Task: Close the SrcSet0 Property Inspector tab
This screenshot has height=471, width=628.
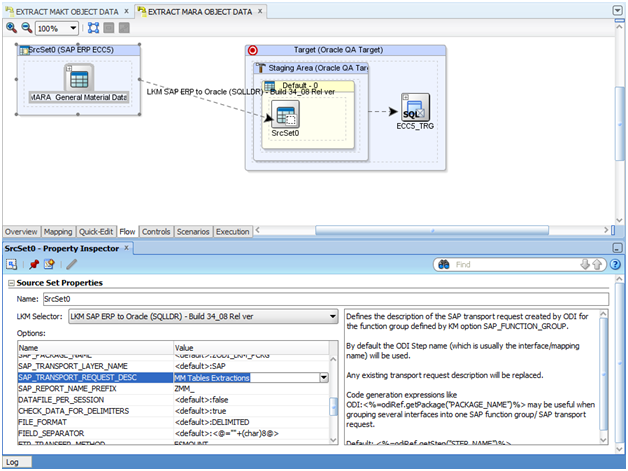Action: (x=127, y=248)
